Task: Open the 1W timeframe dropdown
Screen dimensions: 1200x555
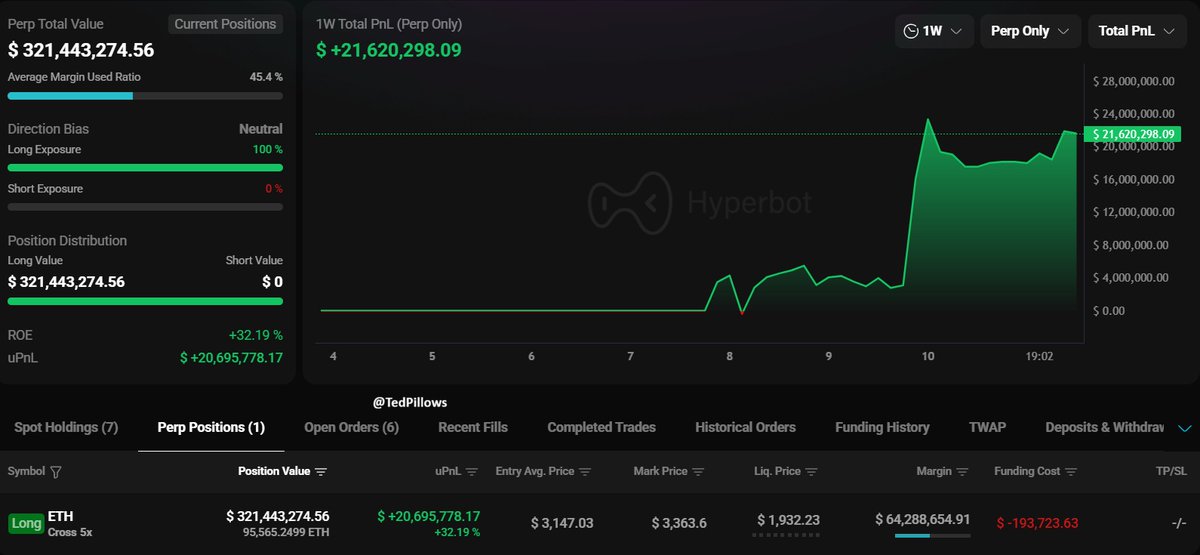Action: (x=934, y=31)
